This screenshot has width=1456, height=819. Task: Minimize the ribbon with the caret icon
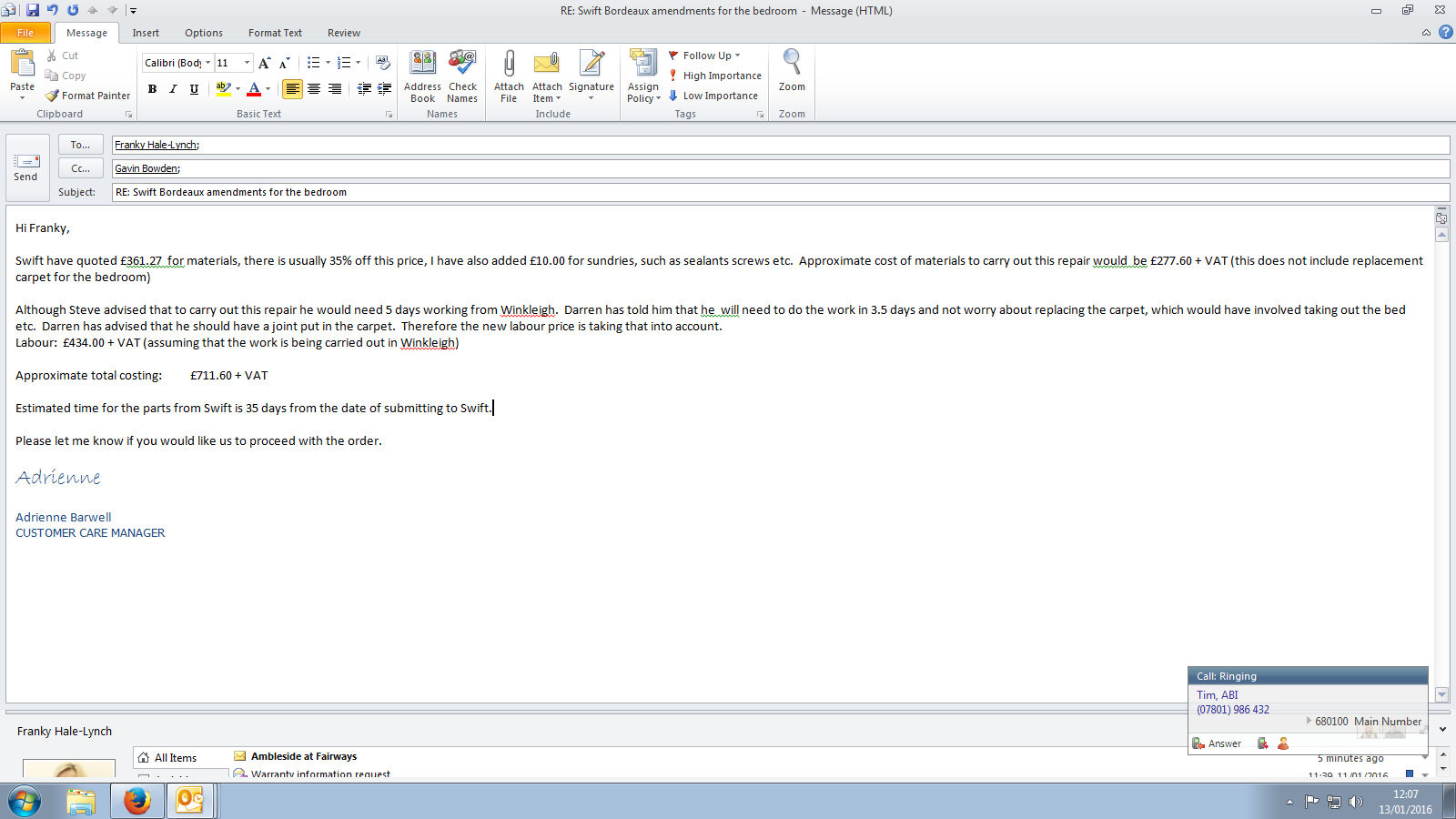pyautogui.click(x=1426, y=33)
